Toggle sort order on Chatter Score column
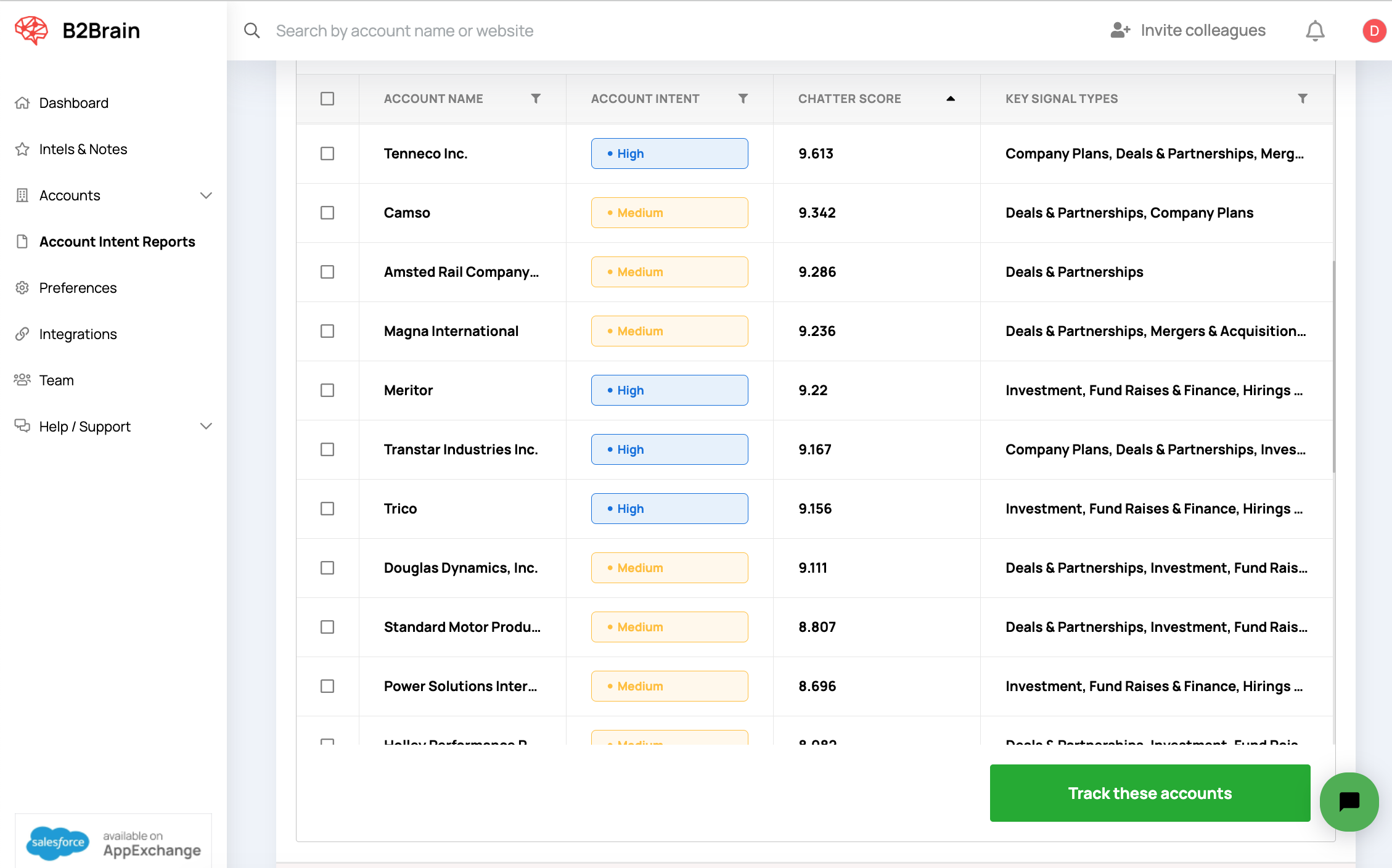 click(950, 98)
